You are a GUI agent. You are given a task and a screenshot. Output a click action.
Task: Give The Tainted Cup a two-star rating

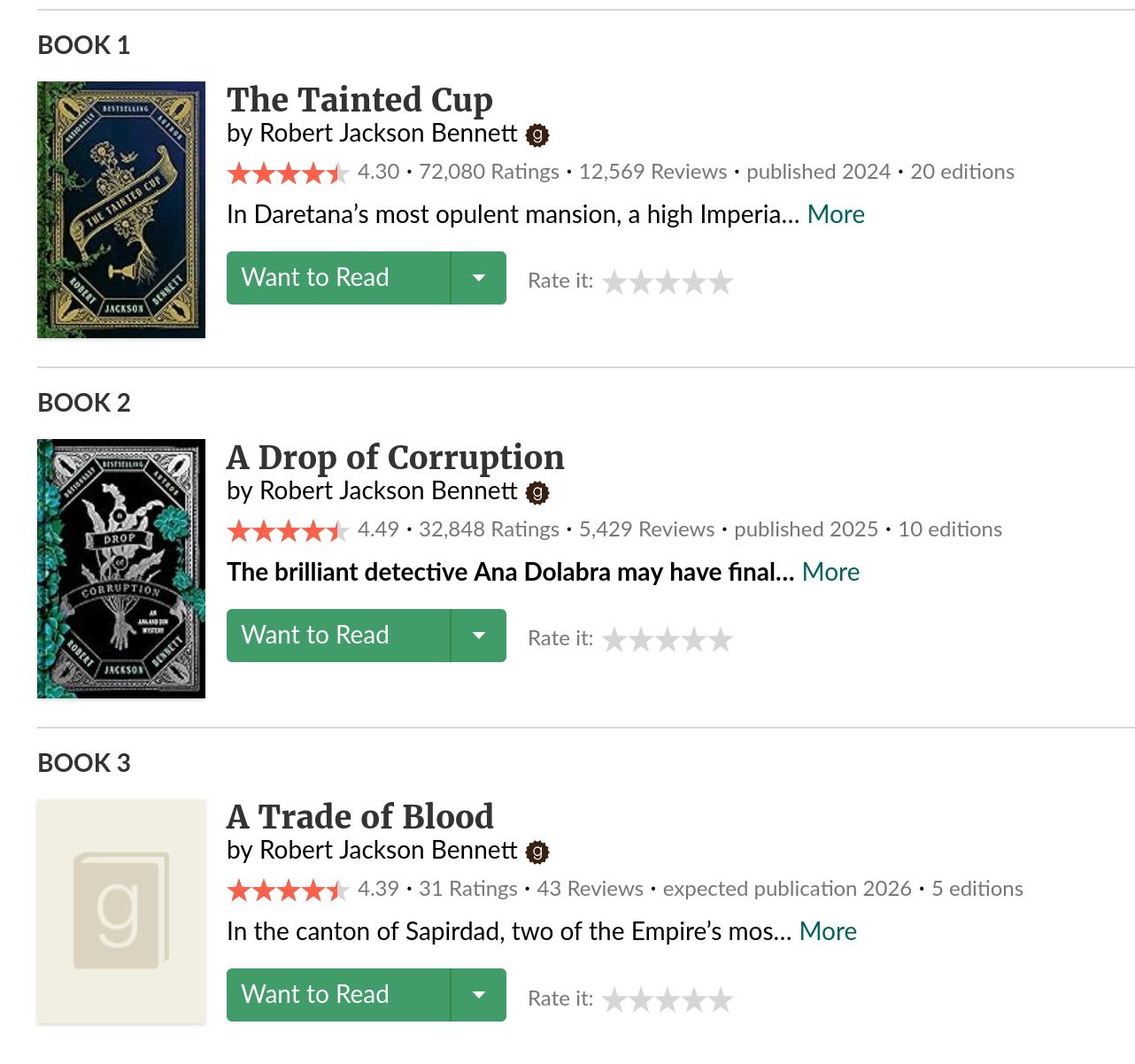(641, 282)
